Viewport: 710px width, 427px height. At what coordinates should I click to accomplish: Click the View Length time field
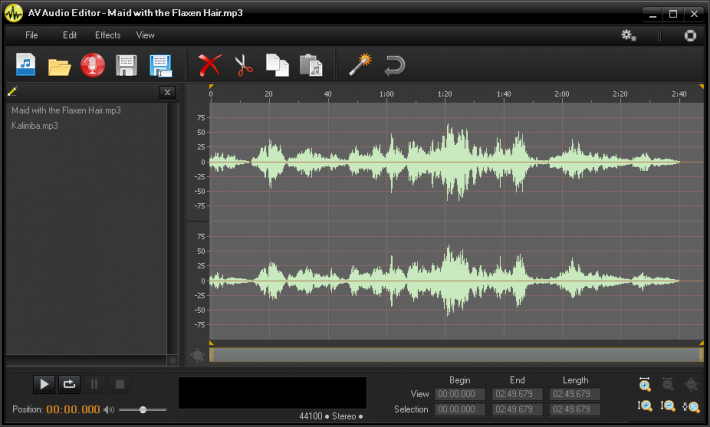coord(575,394)
